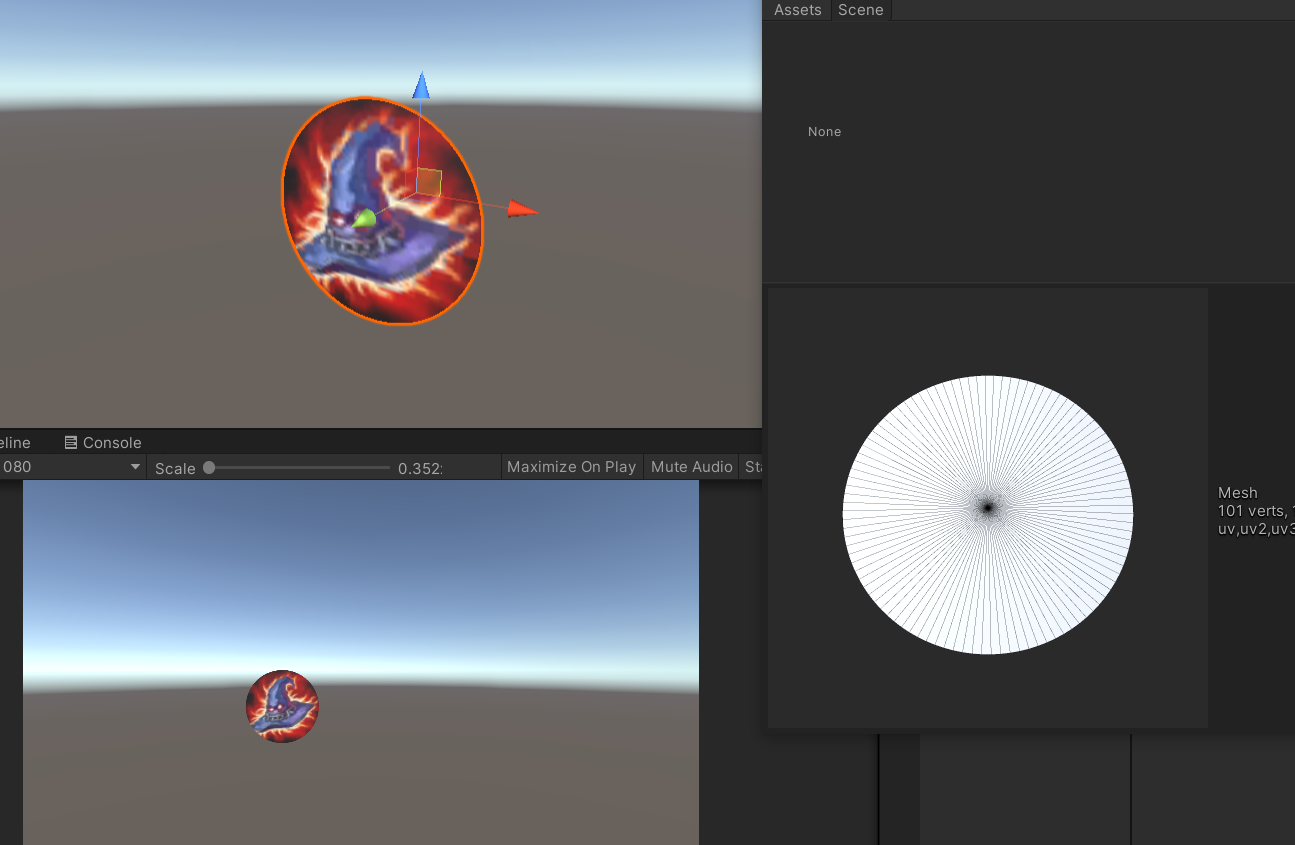This screenshot has height=845, width=1295.
Task: Click the Scale slider handle
Action: [x=209, y=467]
